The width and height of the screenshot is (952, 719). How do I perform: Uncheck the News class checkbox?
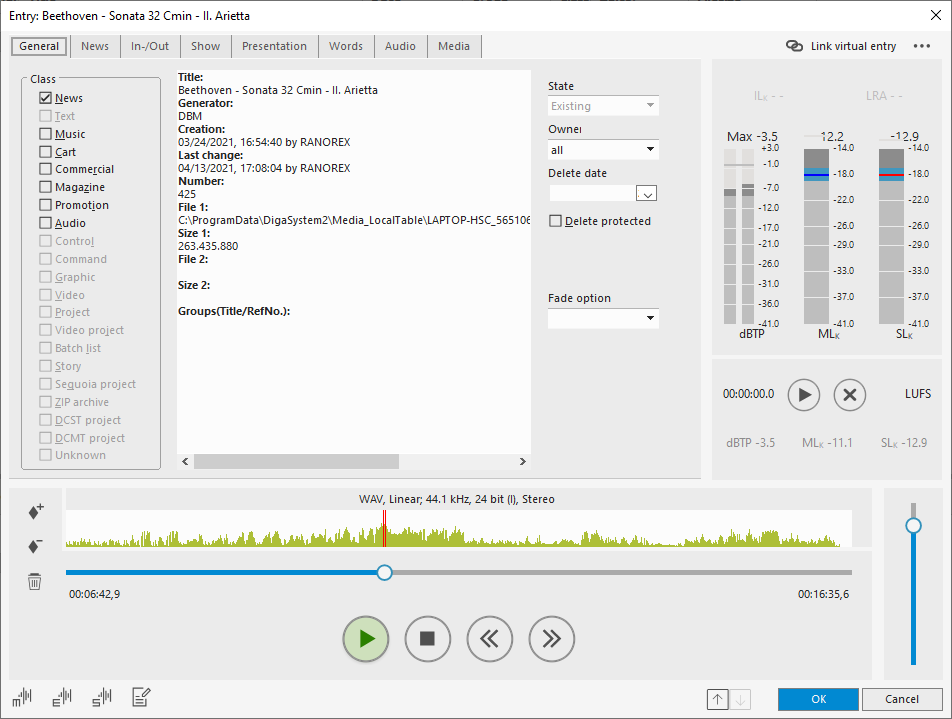click(x=46, y=98)
